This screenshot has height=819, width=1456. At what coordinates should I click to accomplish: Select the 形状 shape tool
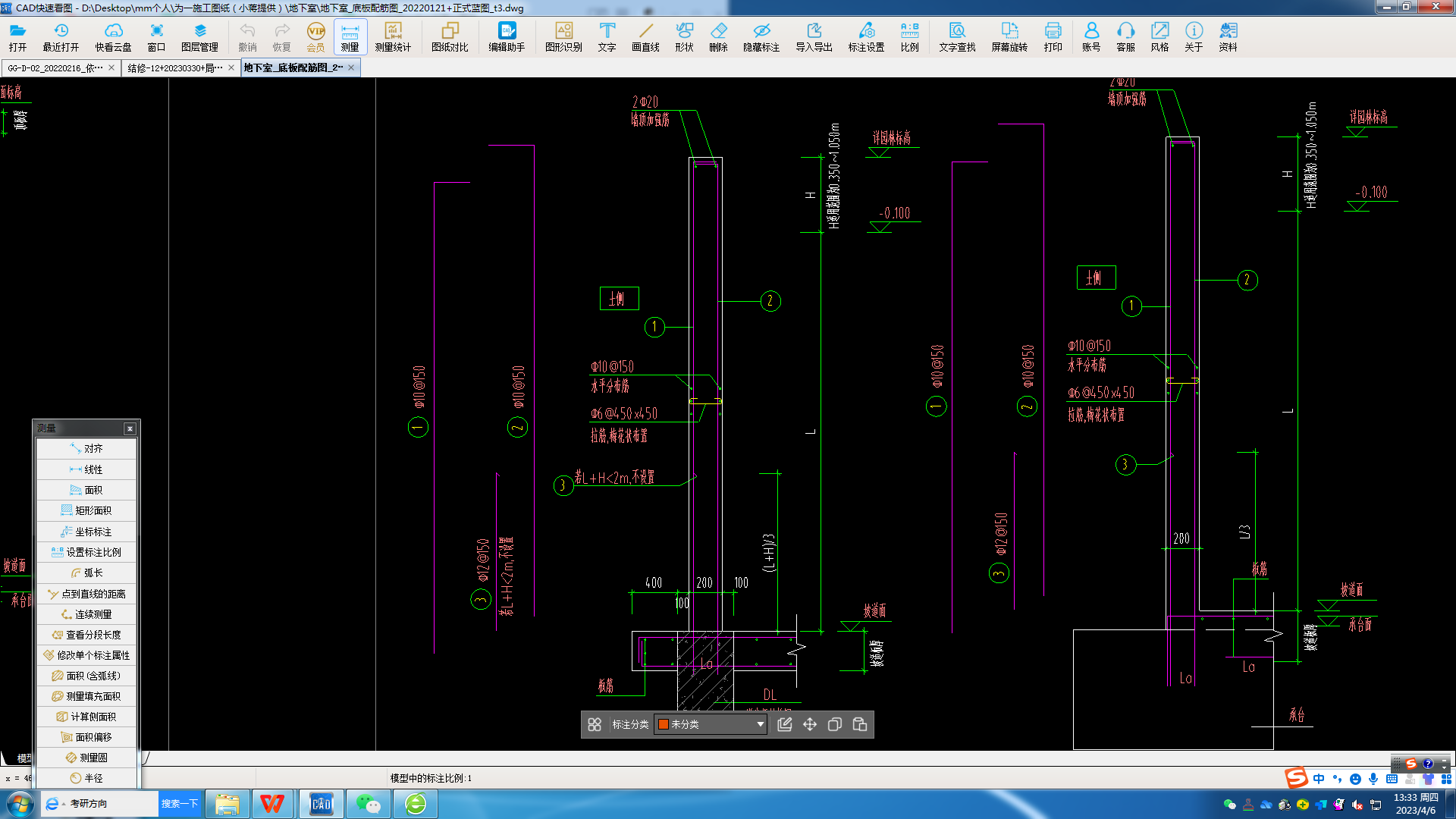point(684,36)
